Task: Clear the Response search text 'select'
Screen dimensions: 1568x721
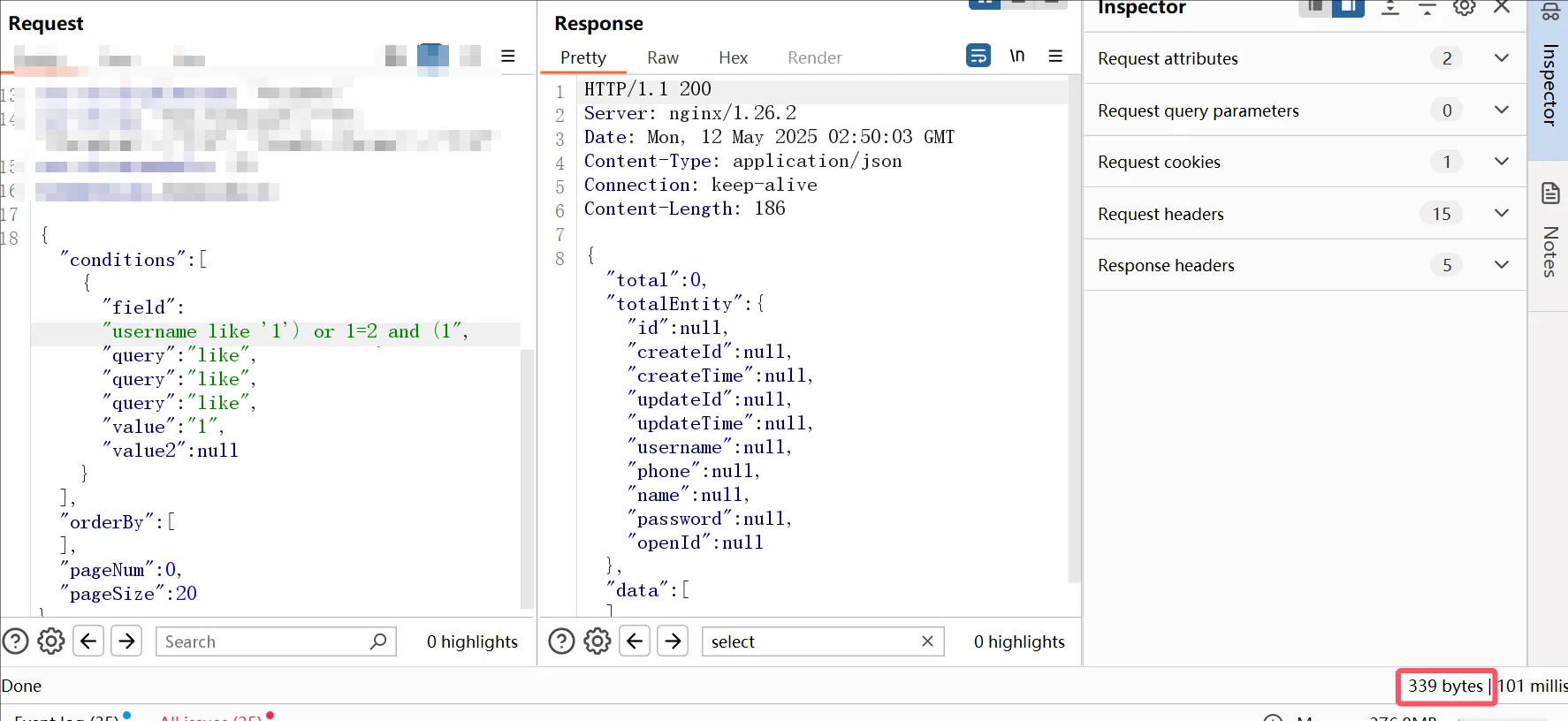Action: click(927, 641)
